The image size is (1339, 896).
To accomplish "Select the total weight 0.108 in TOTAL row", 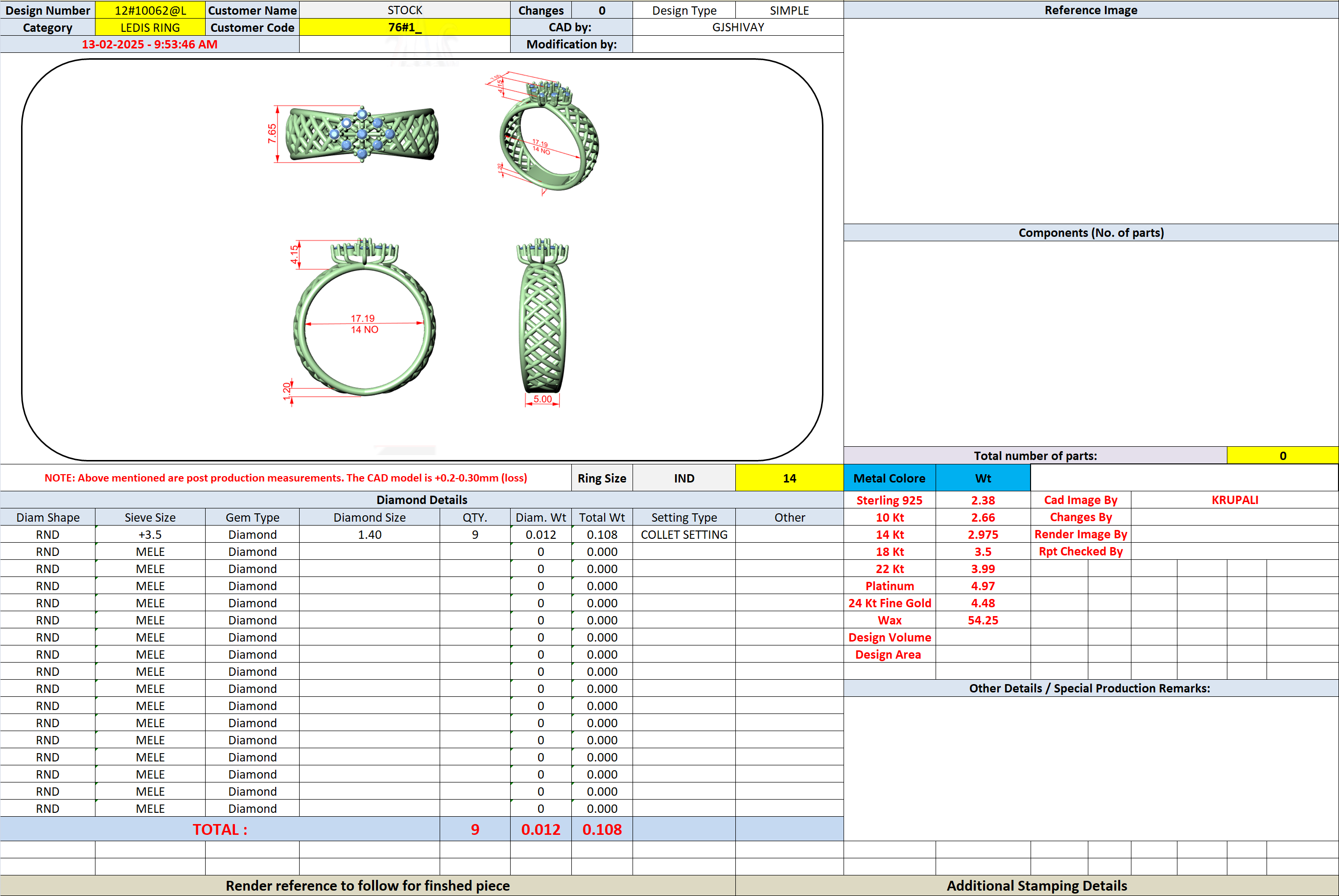I will (x=602, y=829).
